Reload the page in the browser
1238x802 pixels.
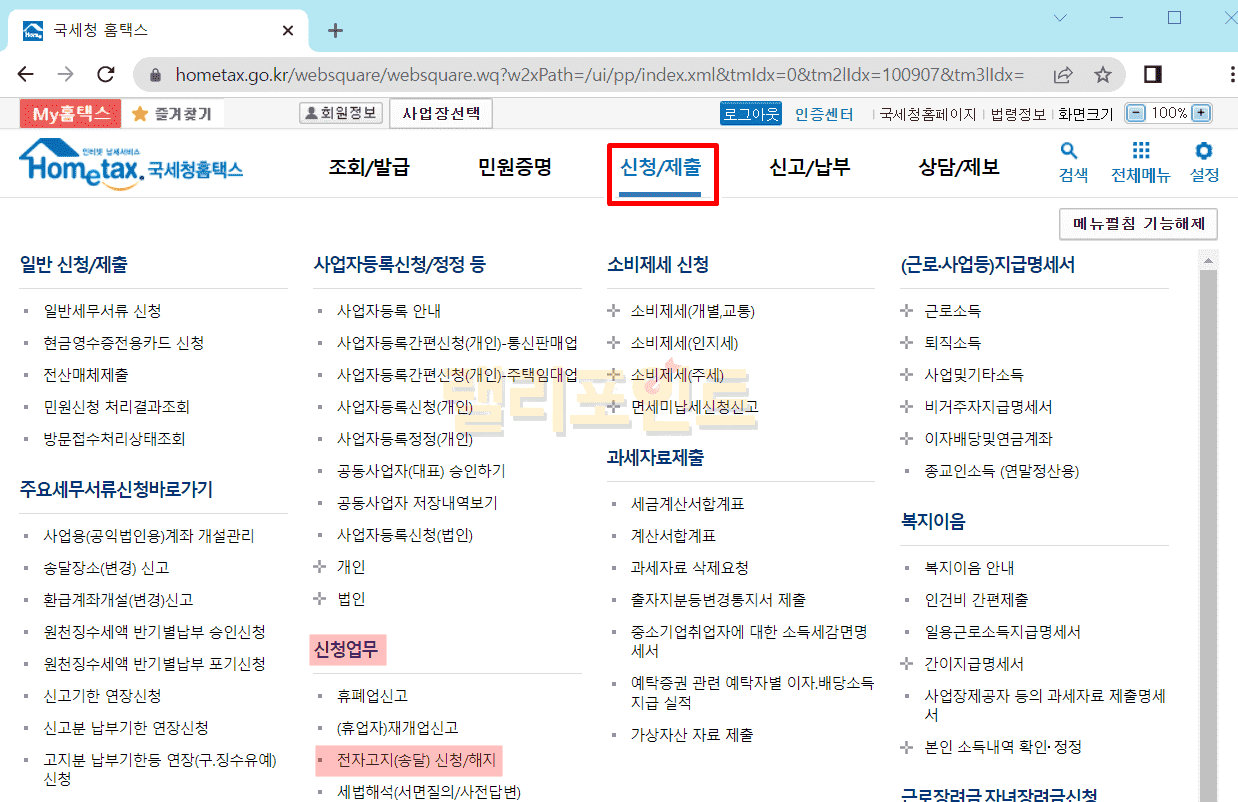pyautogui.click(x=105, y=75)
